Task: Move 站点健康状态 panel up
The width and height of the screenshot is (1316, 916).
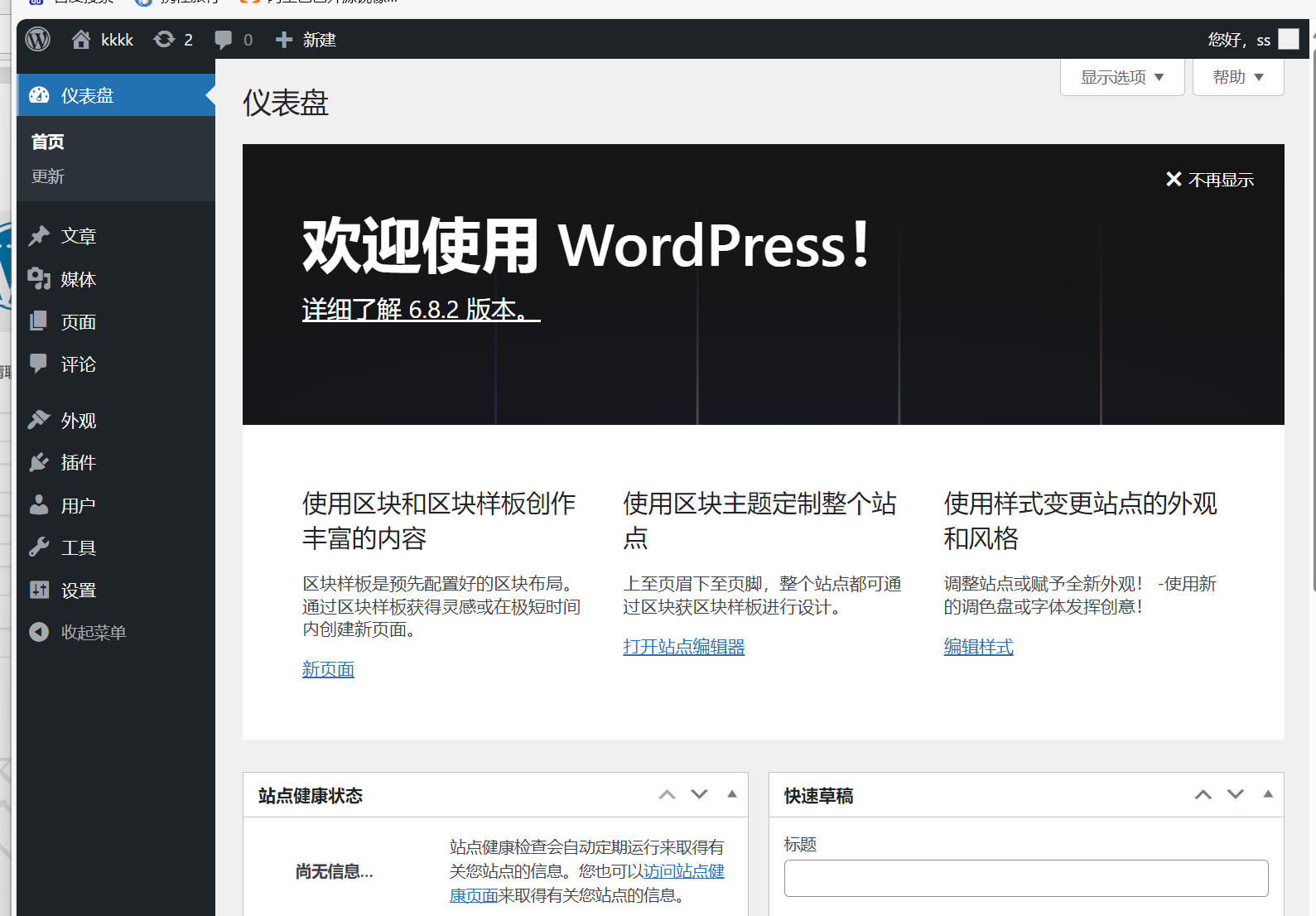Action: click(667, 795)
